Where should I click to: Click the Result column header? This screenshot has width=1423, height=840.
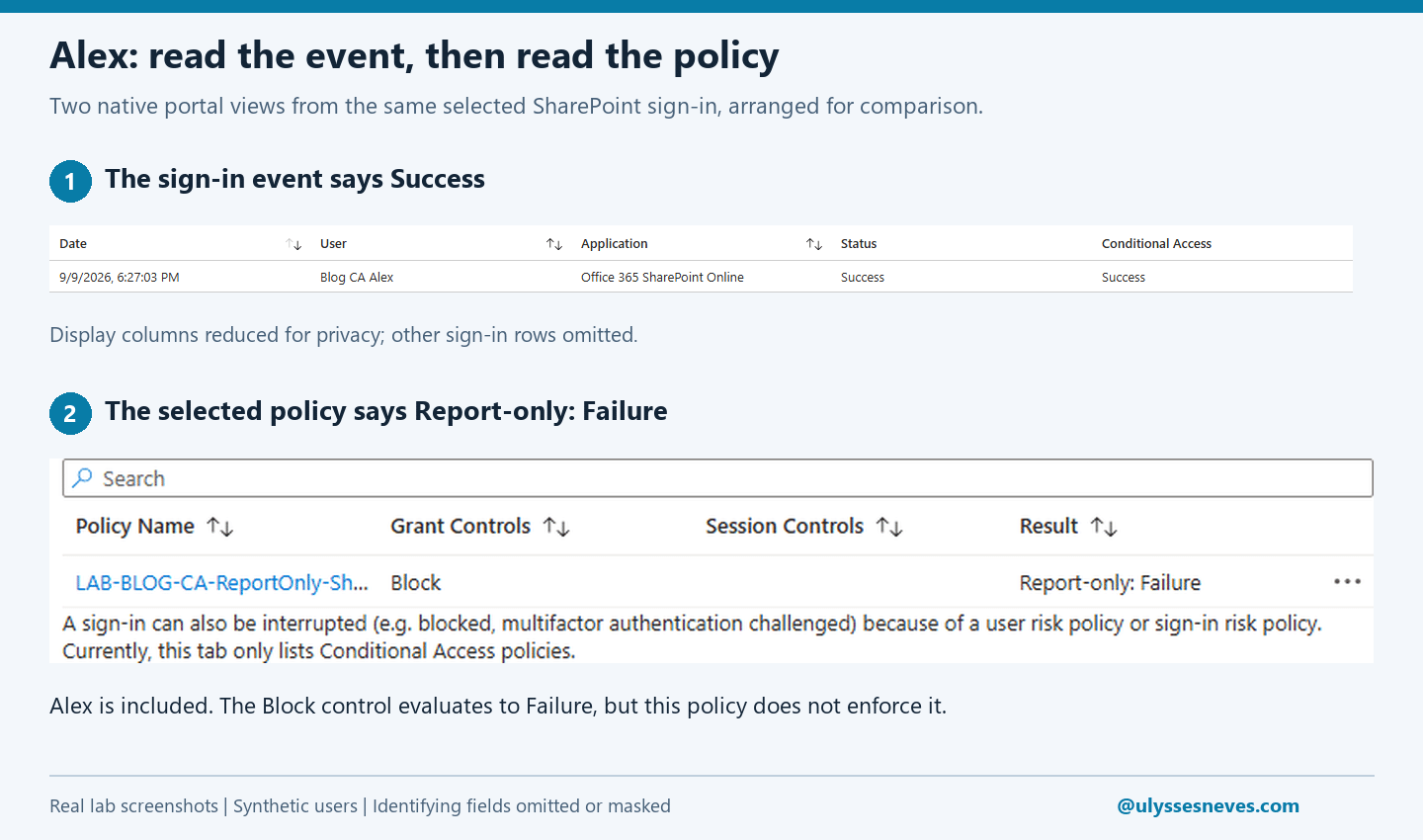pos(1048,527)
